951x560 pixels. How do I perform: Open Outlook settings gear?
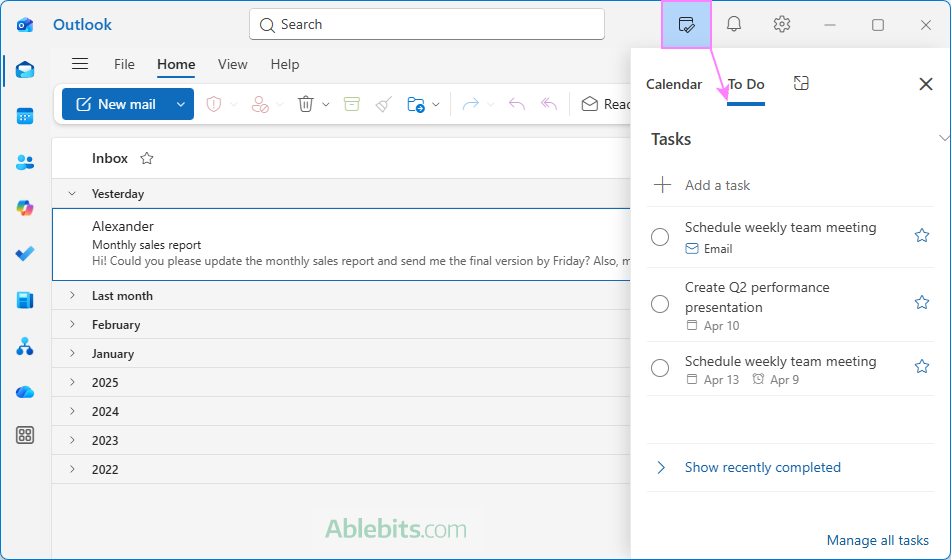point(782,24)
